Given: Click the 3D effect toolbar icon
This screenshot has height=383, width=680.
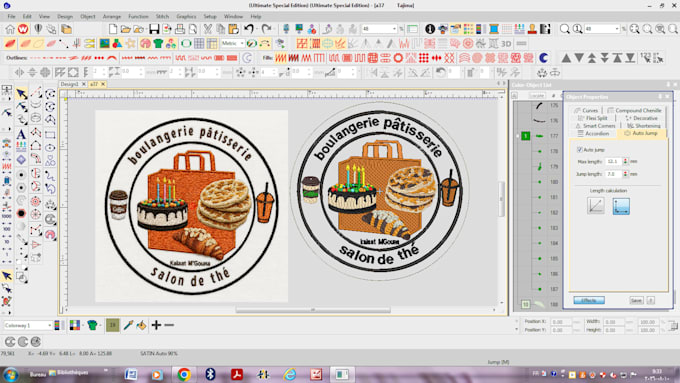Looking at the screenshot, I should click(506, 43).
